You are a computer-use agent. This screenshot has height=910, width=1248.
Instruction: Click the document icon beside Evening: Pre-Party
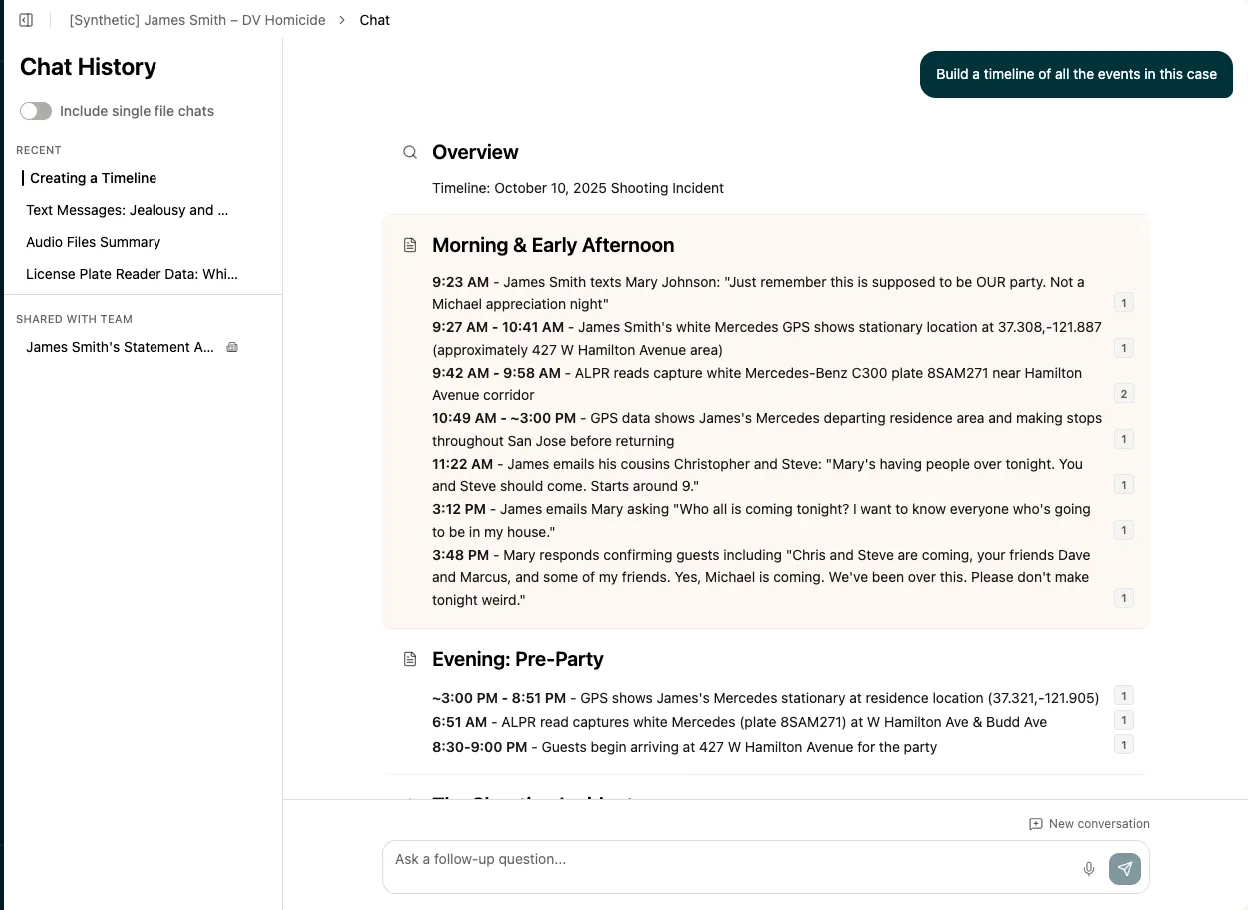pos(409,658)
